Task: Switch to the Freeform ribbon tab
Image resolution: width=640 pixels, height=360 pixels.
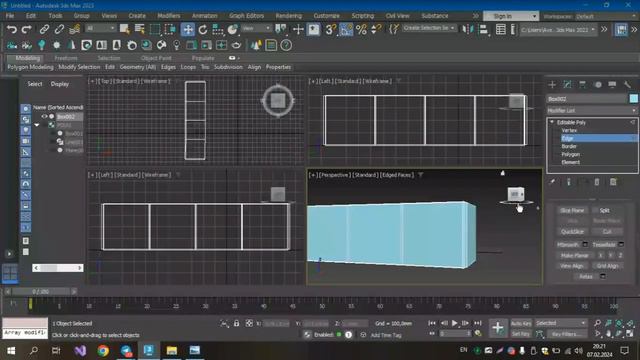Action: (66, 58)
